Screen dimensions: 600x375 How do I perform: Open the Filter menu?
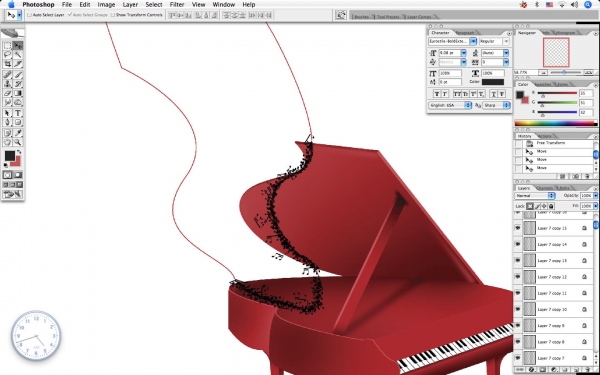(177, 5)
